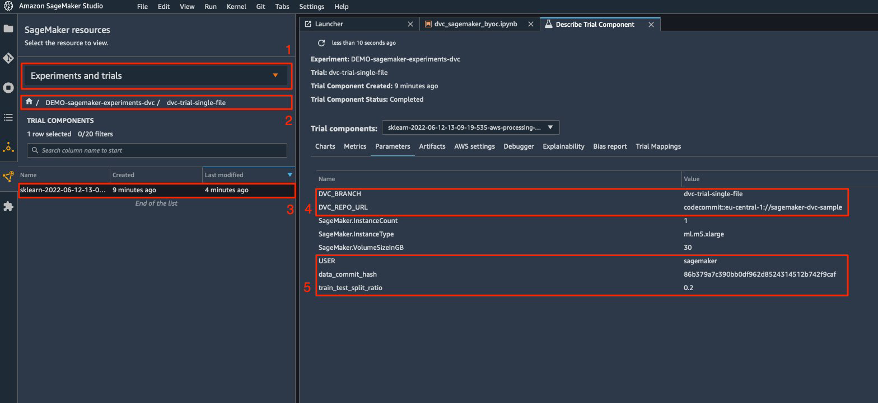Viewport: 879px width, 404px height.
Task: Open the Extension Manager puzzle icon
Action: [x=8, y=206]
